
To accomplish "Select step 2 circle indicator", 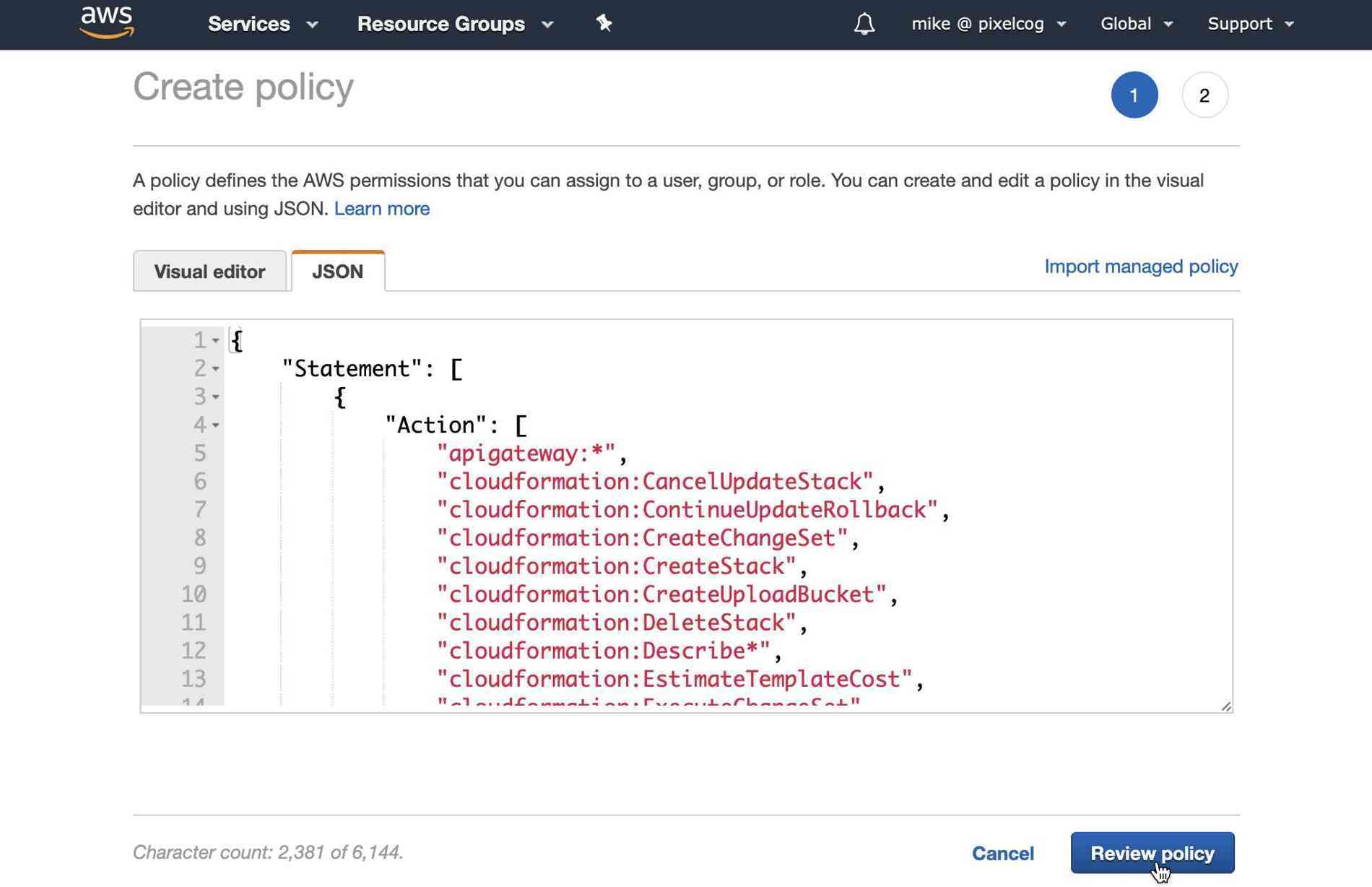I will coord(1204,95).
